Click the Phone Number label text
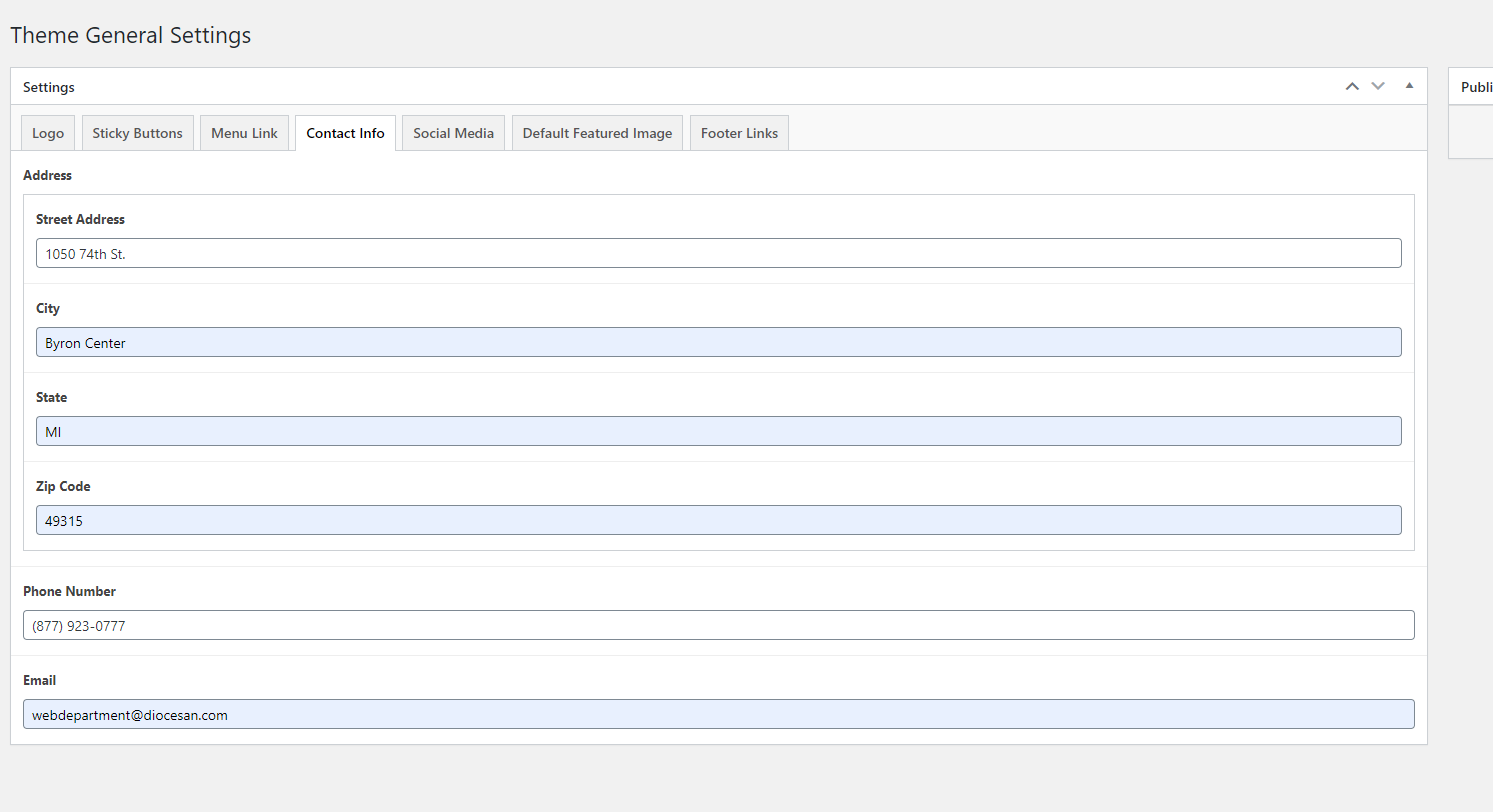 pyautogui.click(x=69, y=591)
